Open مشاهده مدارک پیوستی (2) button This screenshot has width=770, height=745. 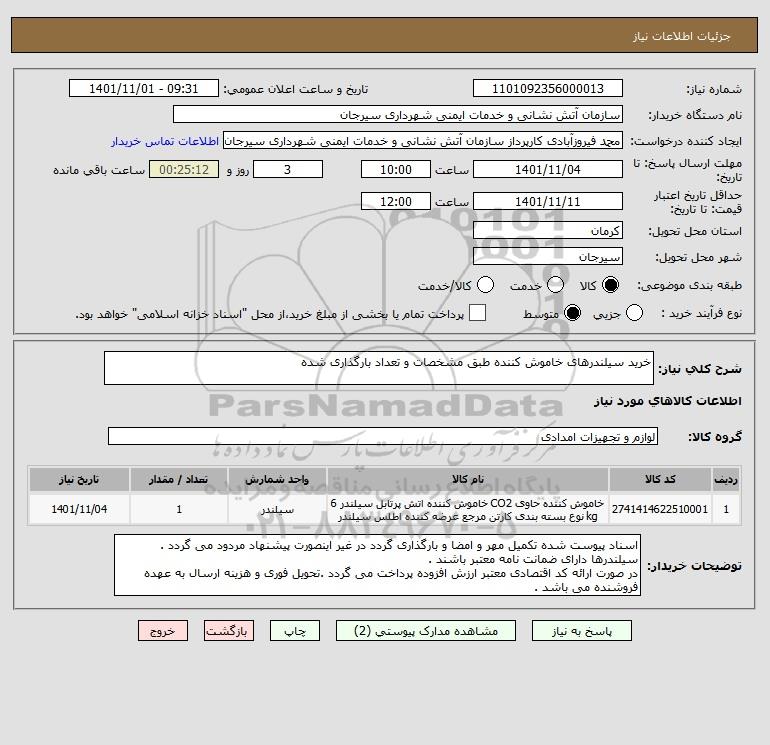426,631
